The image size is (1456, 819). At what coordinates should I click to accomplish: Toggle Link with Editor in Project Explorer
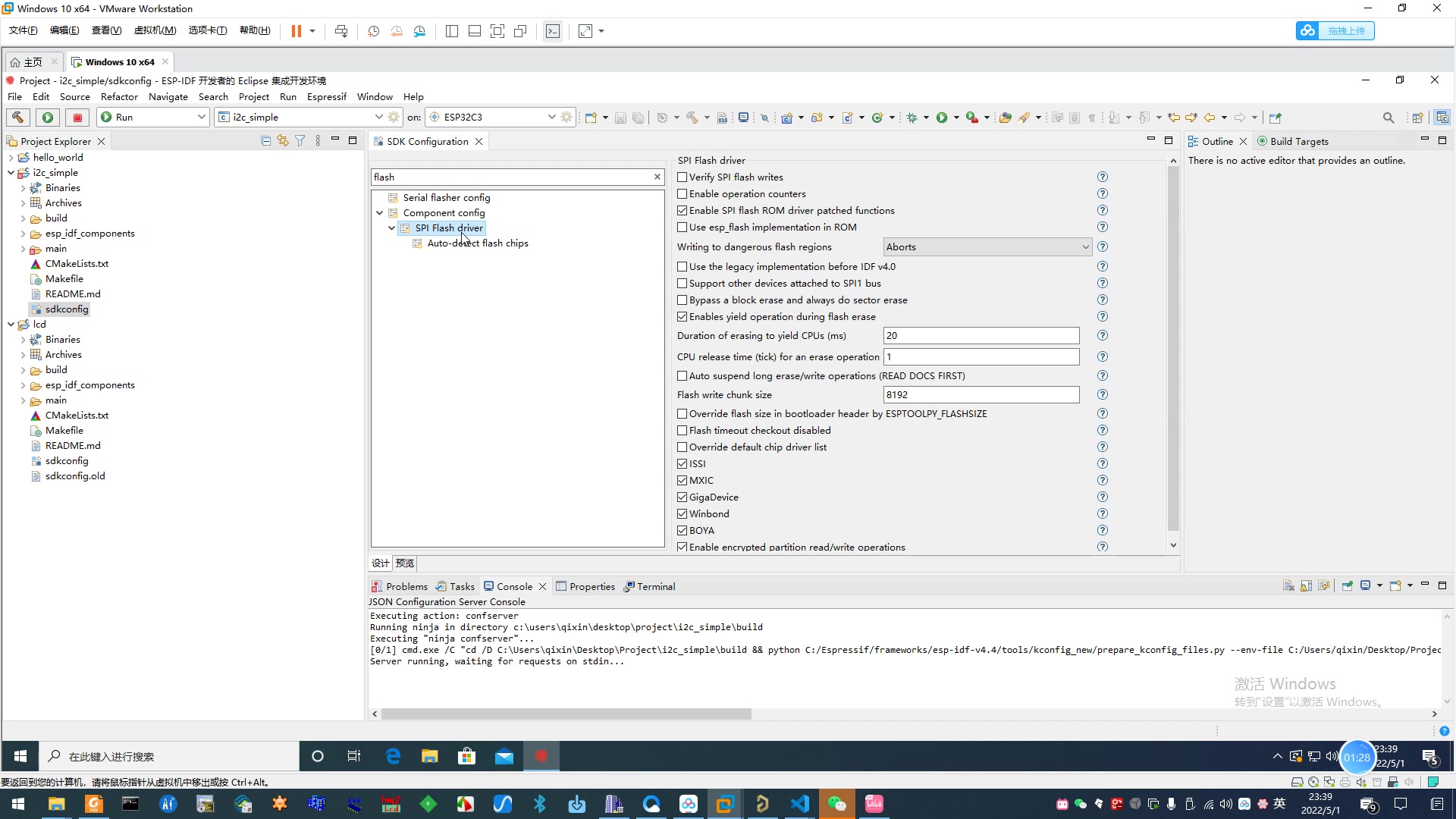[x=283, y=141]
